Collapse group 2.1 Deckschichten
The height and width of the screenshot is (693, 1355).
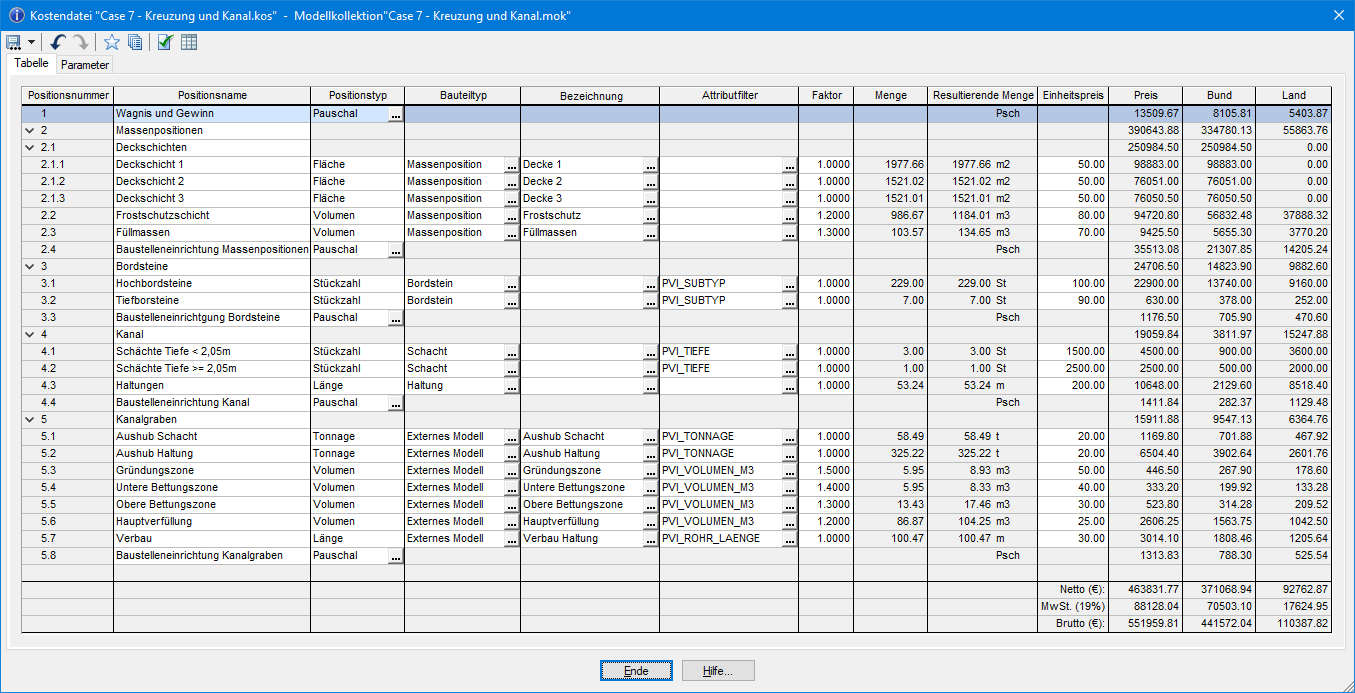tap(28, 147)
